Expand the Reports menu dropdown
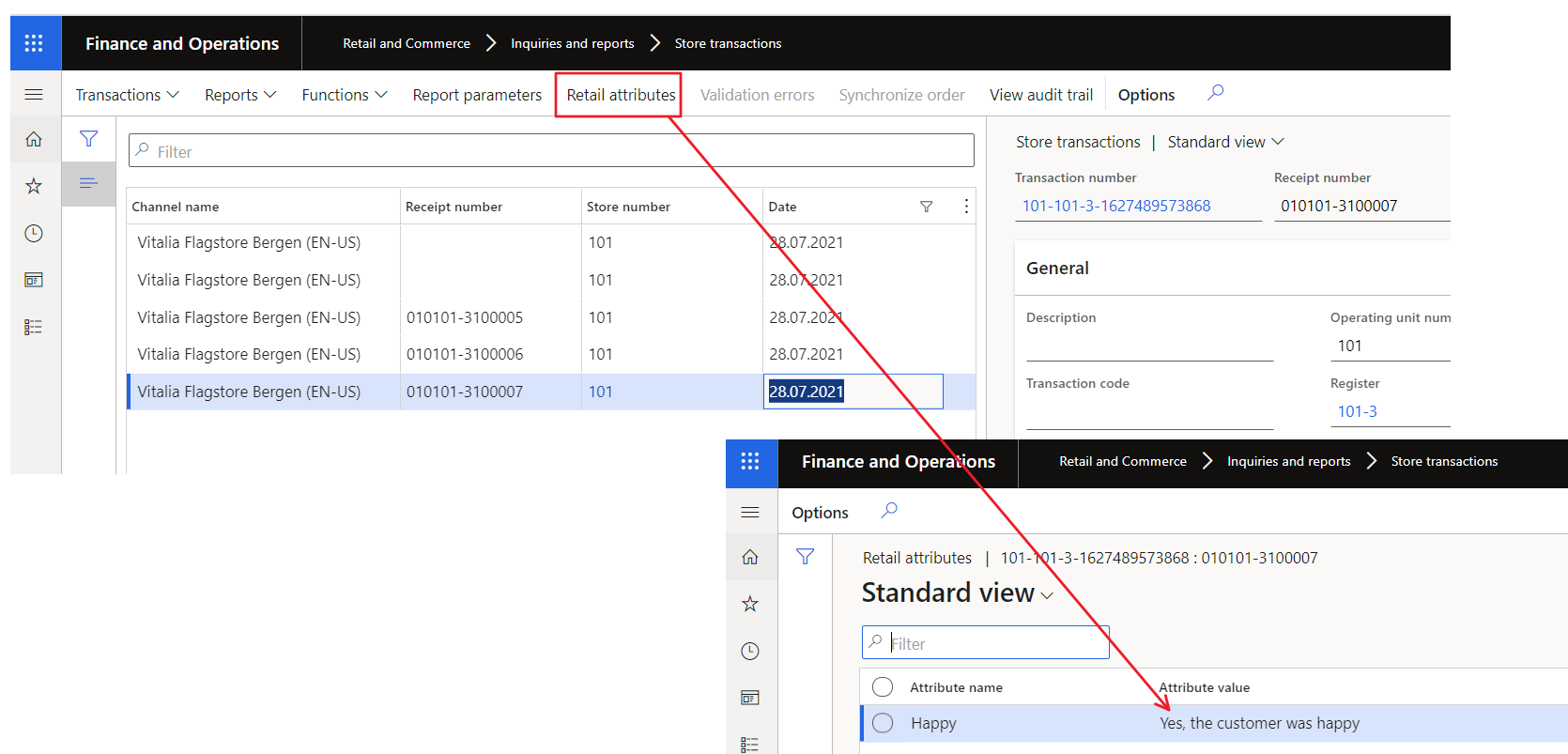The width and height of the screenshot is (1568, 754). point(240,95)
